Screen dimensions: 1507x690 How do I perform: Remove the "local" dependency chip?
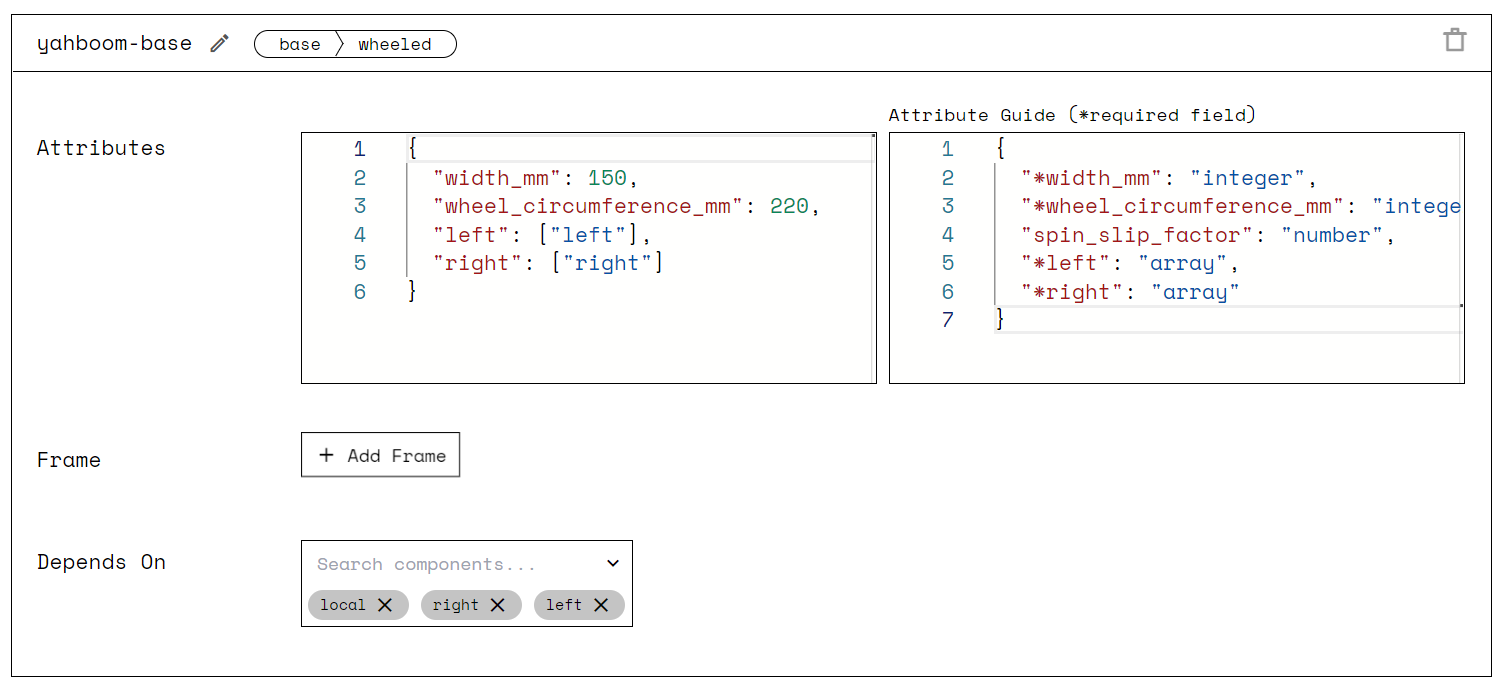pyautogui.click(x=385, y=604)
